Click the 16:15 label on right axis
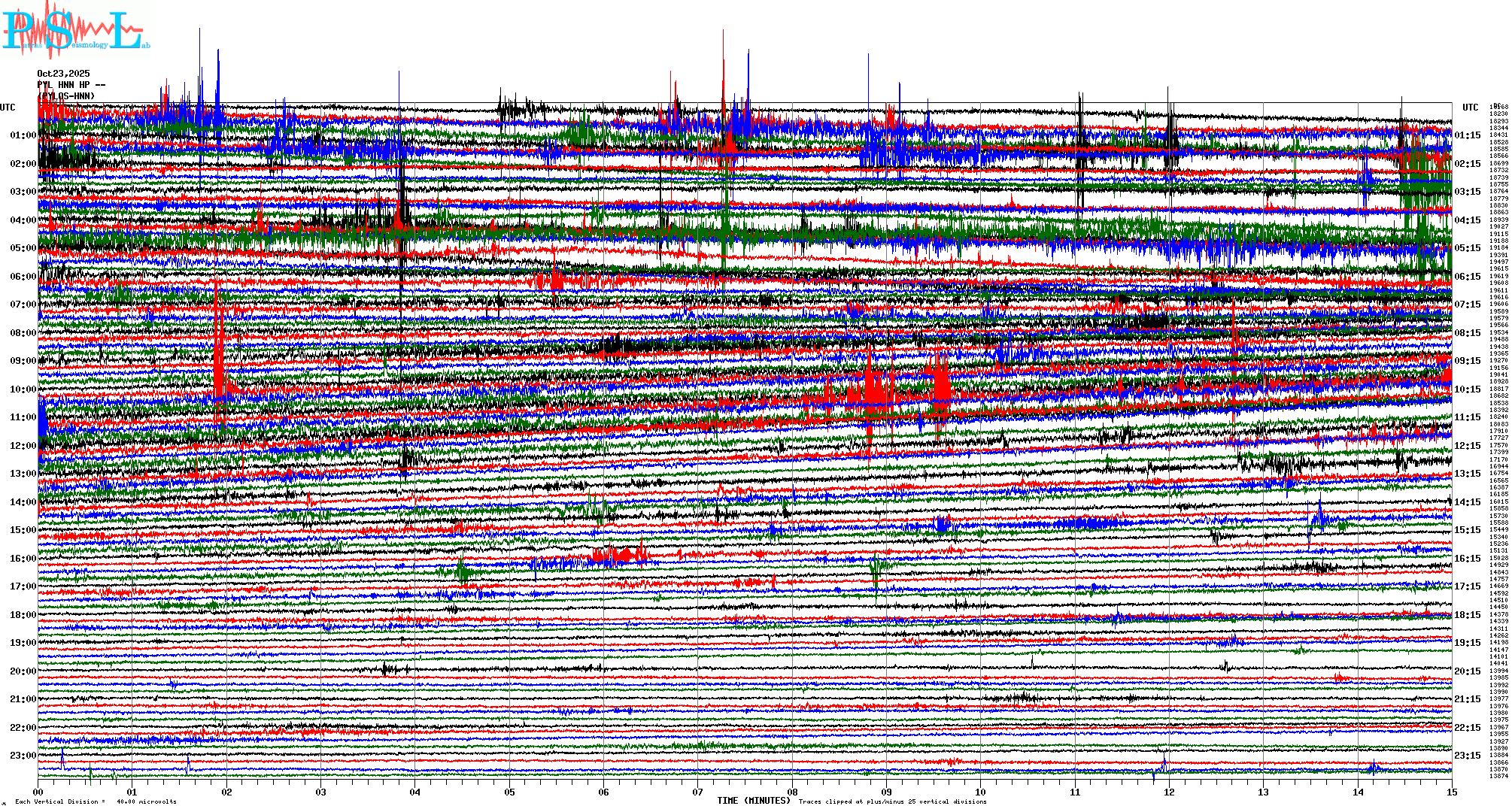1512x812 pixels. coord(1467,559)
